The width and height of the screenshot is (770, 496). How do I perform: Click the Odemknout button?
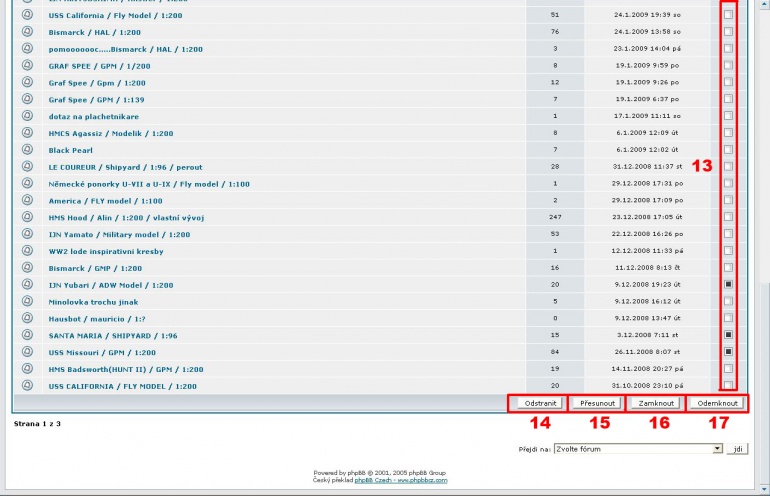[717, 403]
